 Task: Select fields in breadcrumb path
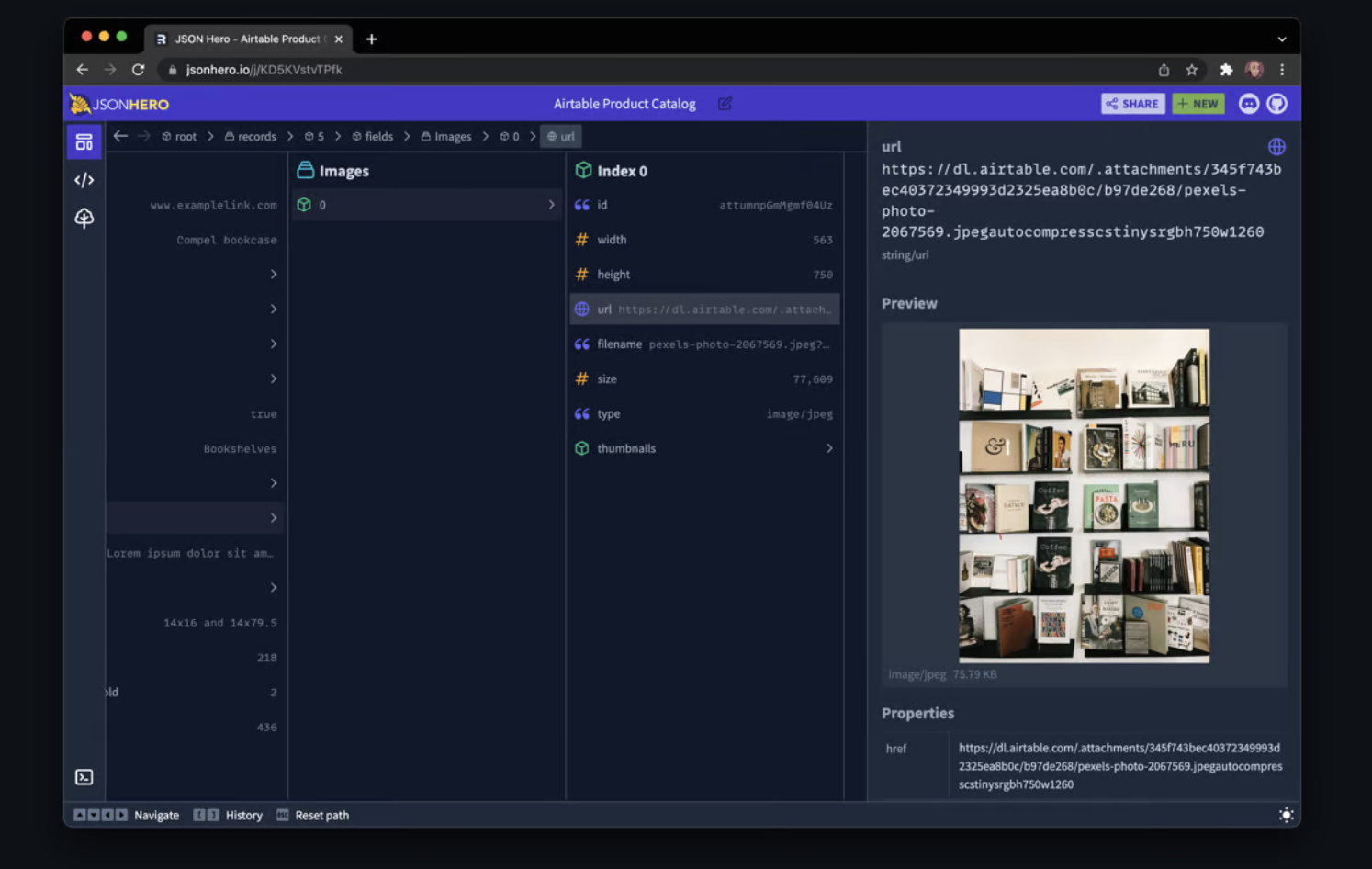coord(372,136)
